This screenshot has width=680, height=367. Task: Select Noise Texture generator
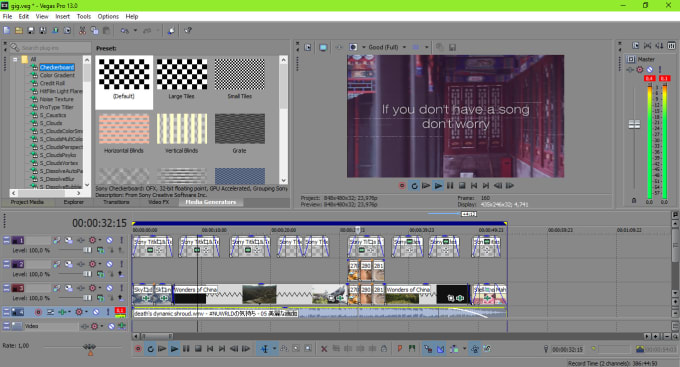click(56, 99)
